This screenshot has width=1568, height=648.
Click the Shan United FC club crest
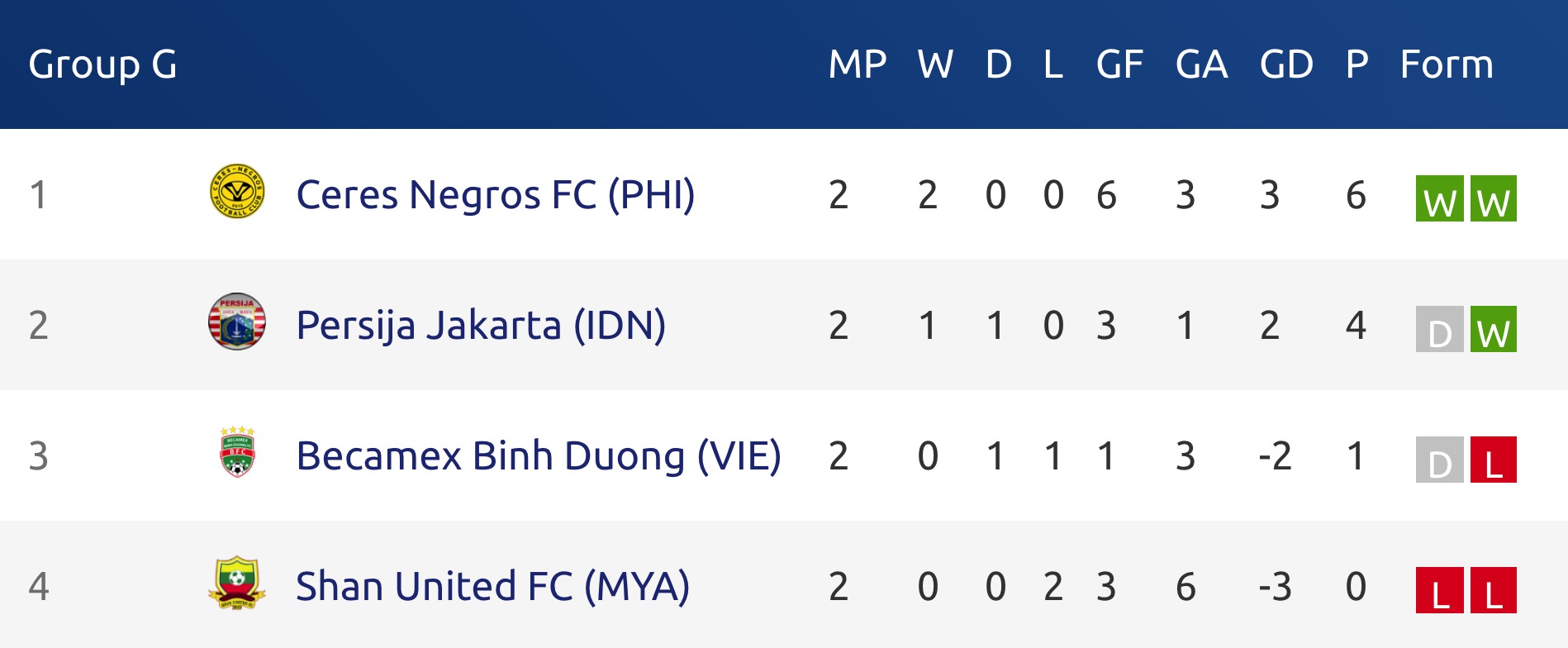237,583
